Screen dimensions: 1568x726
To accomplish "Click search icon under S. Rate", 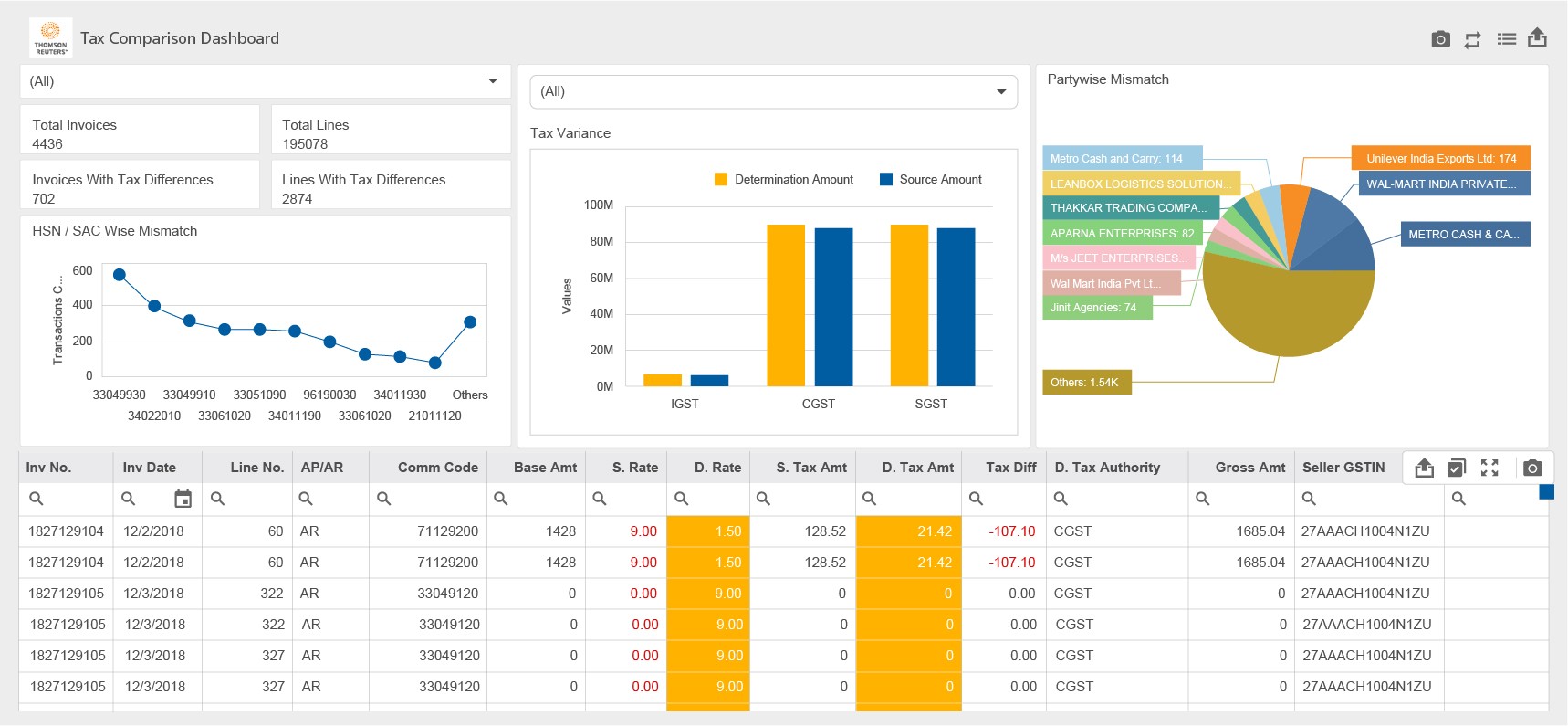I will (x=600, y=499).
